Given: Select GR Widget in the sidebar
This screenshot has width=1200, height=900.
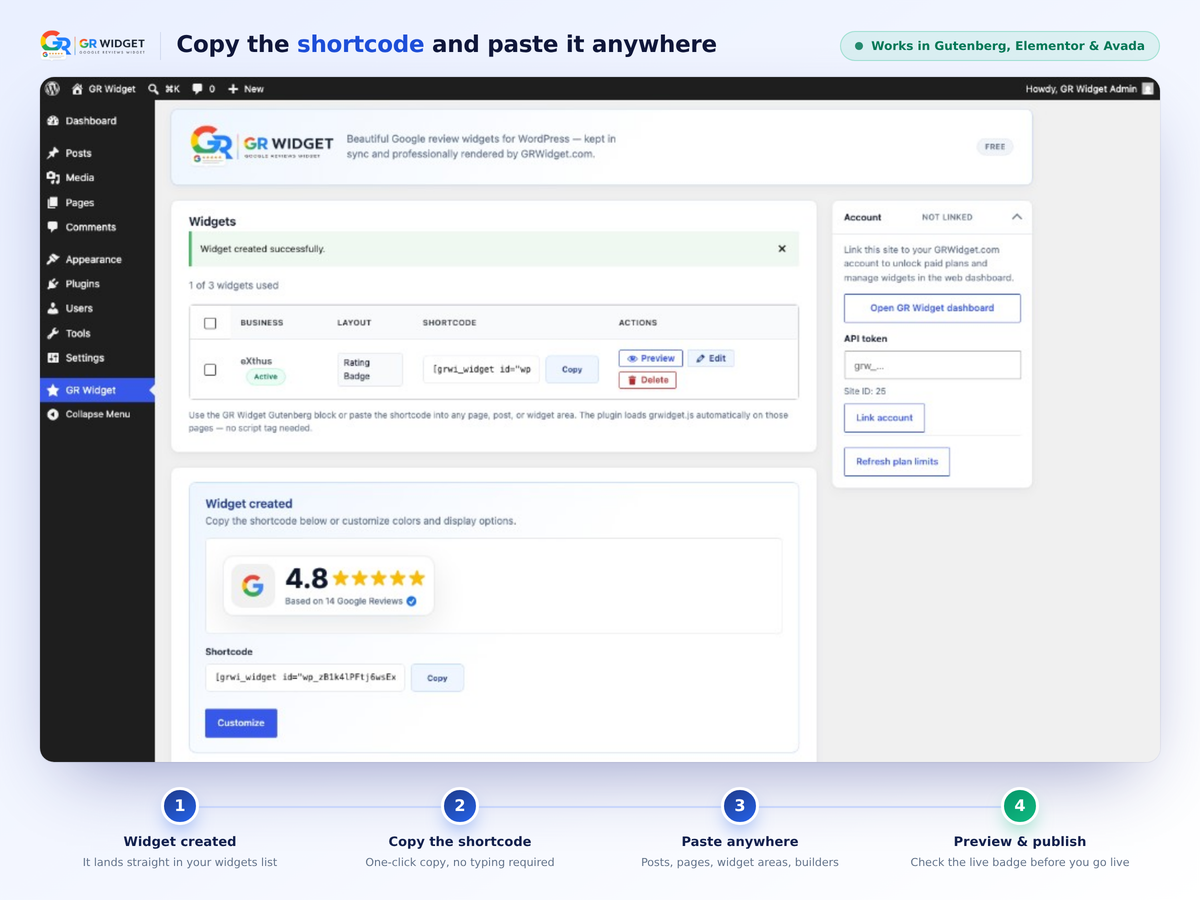Looking at the screenshot, I should coord(97,390).
